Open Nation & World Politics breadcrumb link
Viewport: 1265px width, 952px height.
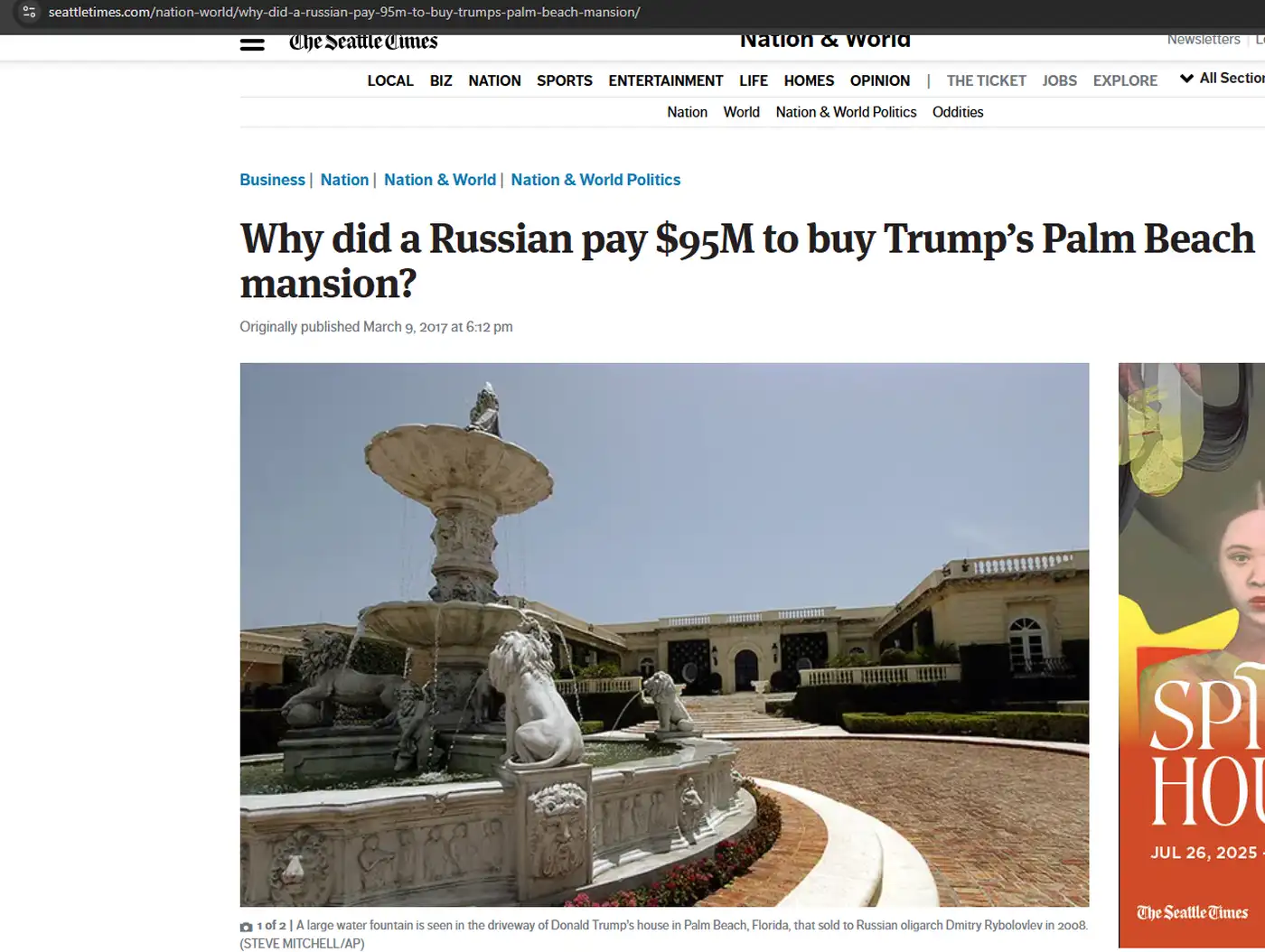595,180
